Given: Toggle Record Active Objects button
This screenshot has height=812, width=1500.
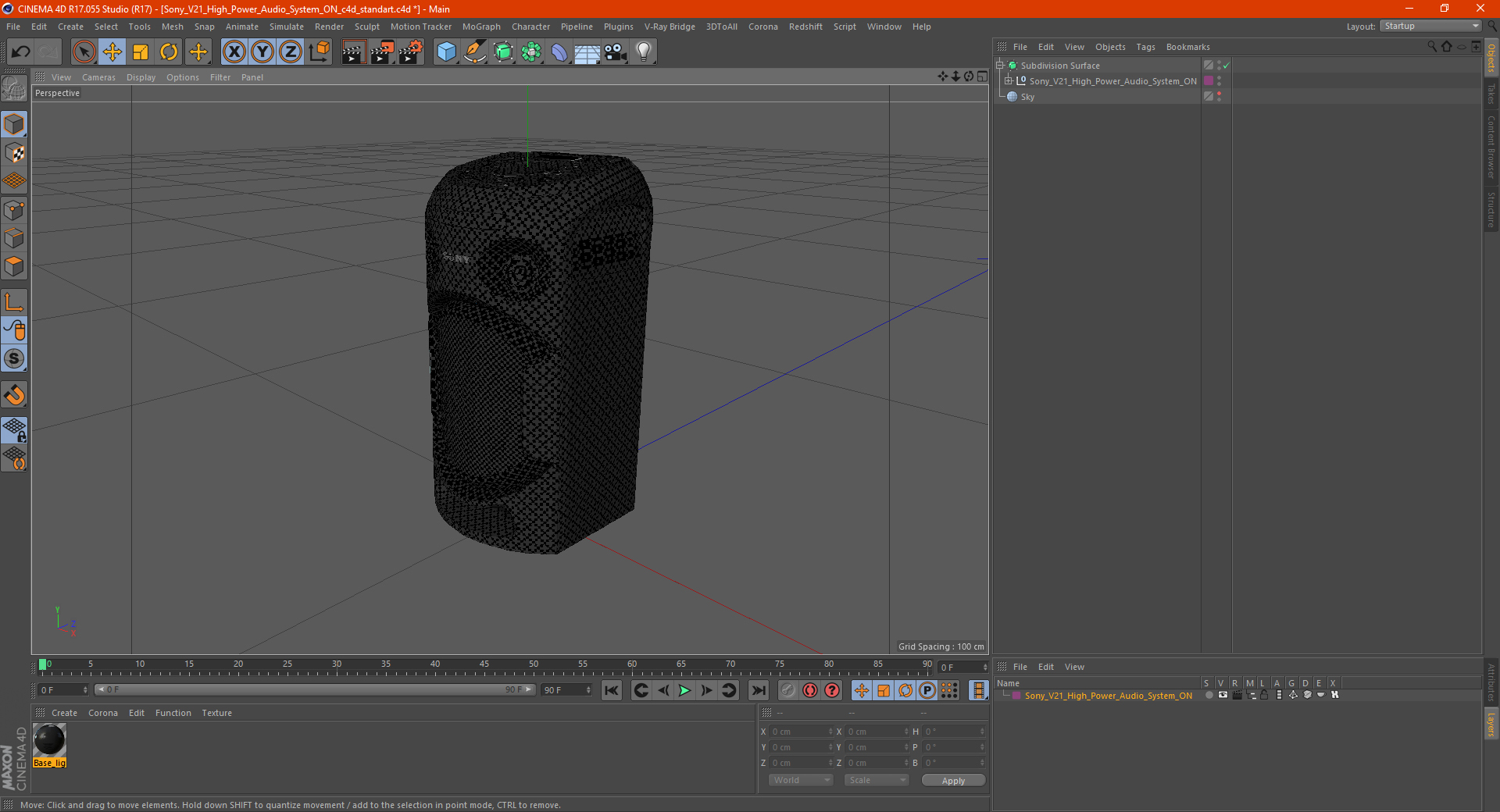Looking at the screenshot, I should point(788,690).
